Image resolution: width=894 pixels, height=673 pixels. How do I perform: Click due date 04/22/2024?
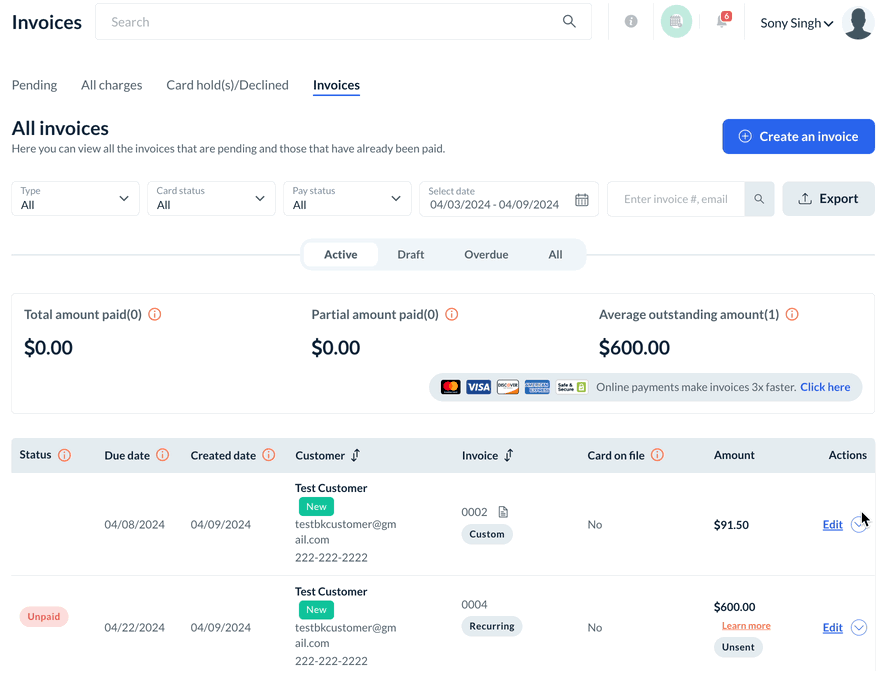click(x=135, y=627)
